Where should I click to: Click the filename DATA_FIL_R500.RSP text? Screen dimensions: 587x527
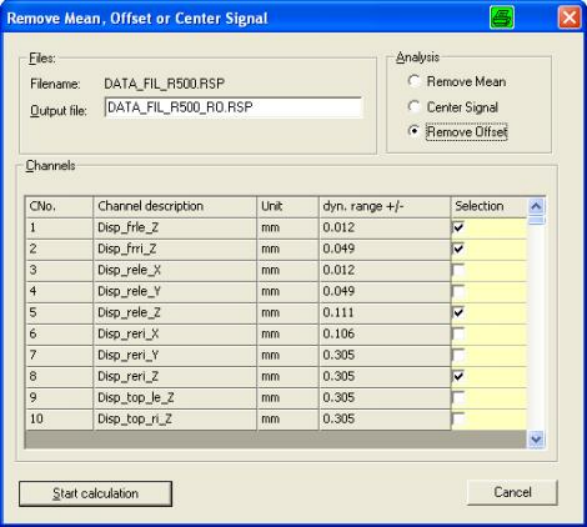[x=164, y=83]
